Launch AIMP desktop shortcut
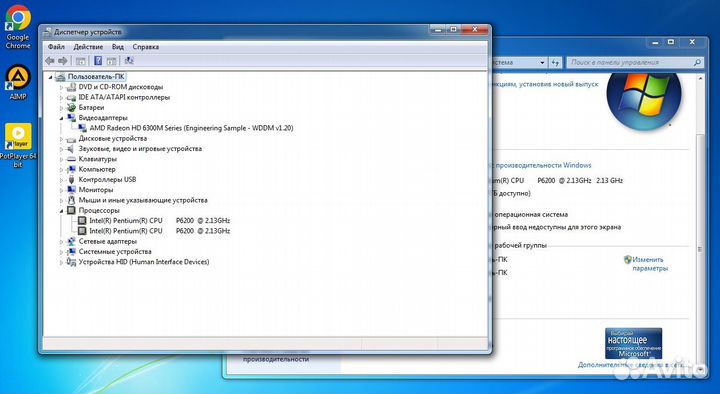 click(x=18, y=82)
